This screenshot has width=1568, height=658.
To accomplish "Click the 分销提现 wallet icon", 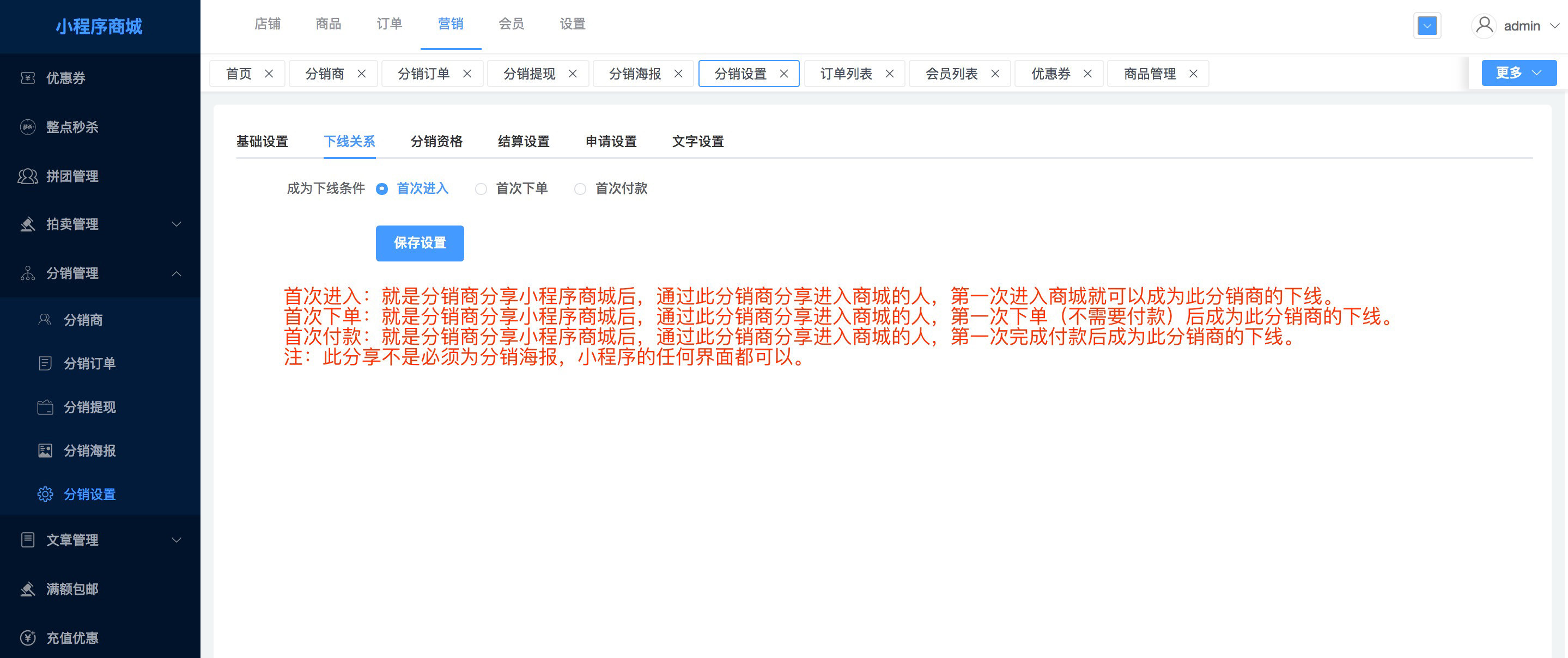I will pyautogui.click(x=45, y=407).
